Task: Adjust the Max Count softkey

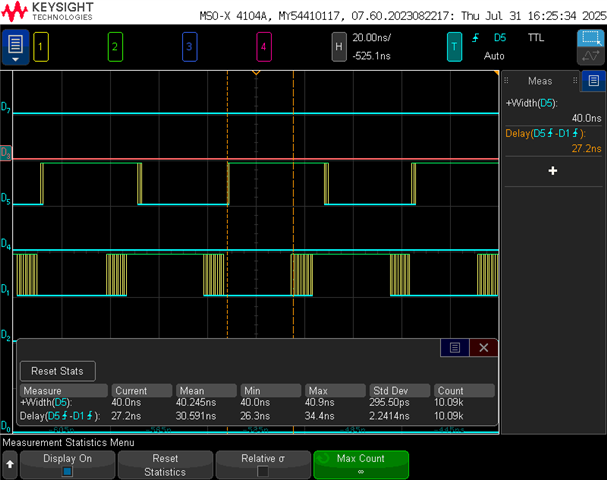Action: pyautogui.click(x=361, y=465)
